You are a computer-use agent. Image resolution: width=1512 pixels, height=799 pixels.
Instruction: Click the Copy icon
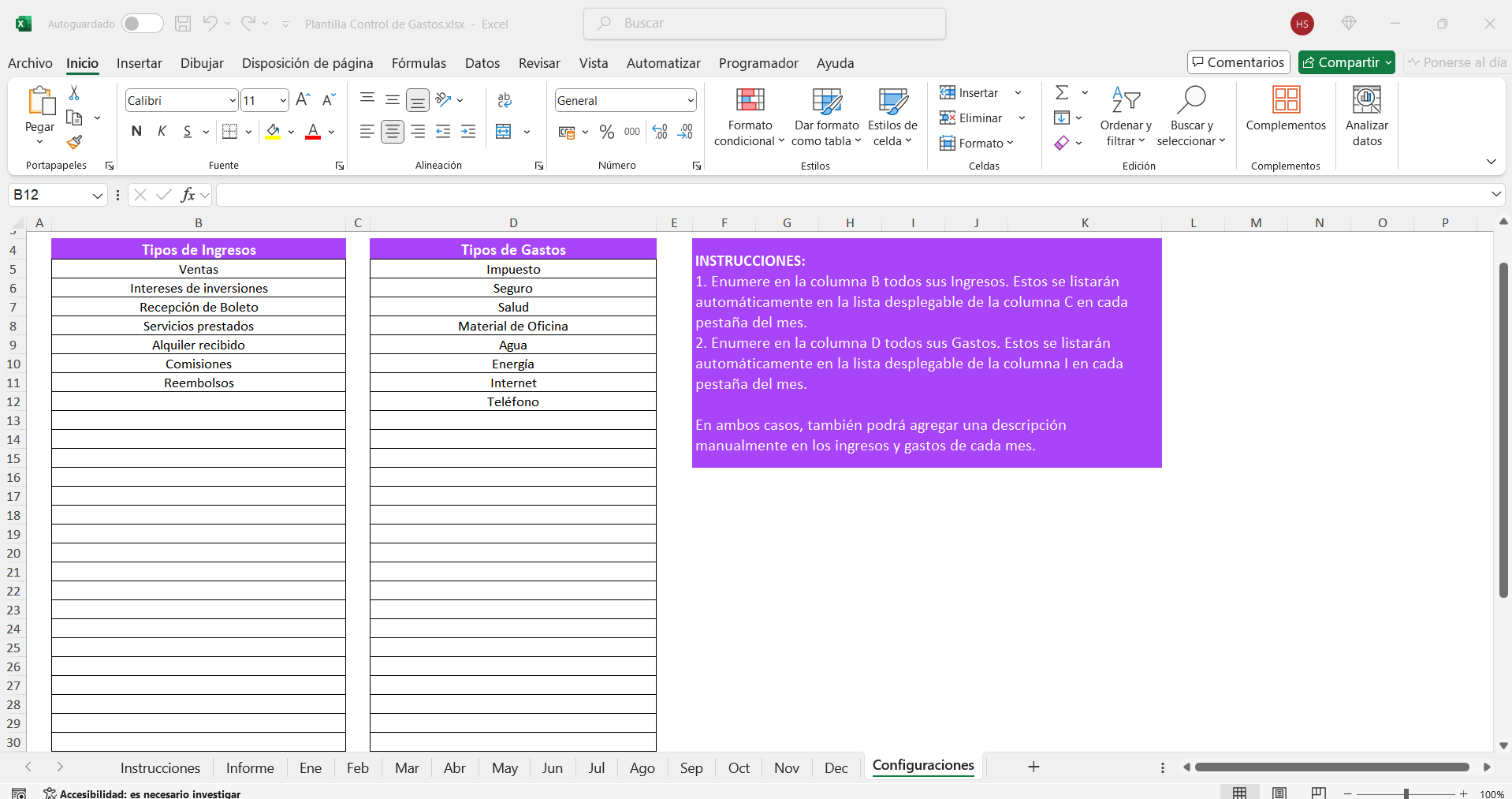[x=75, y=118]
